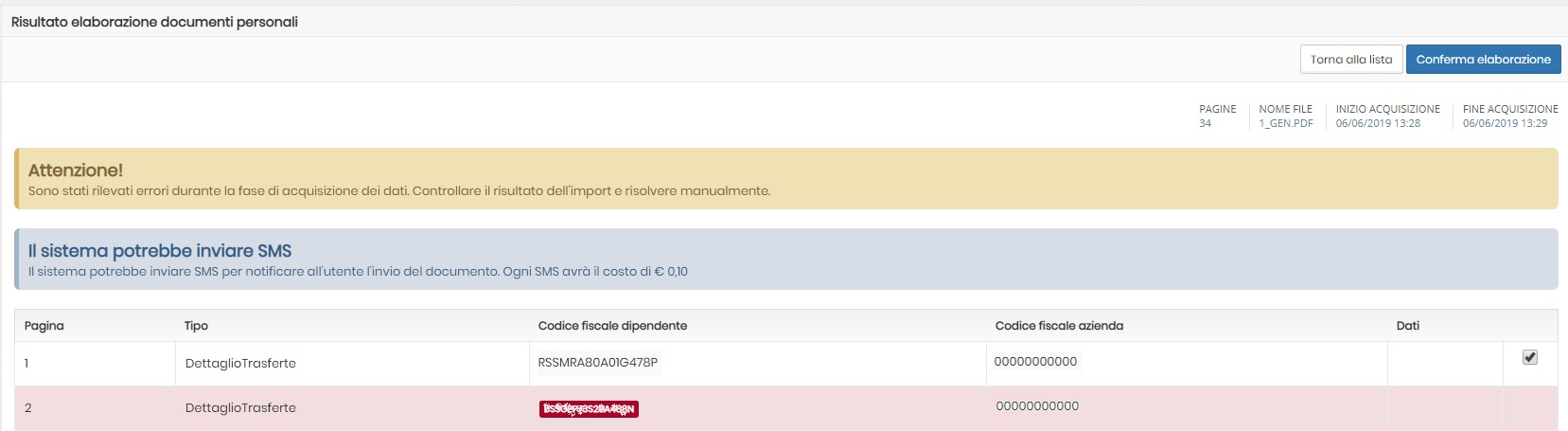Click the Pagina column header
1568x431 pixels.
(x=44, y=325)
